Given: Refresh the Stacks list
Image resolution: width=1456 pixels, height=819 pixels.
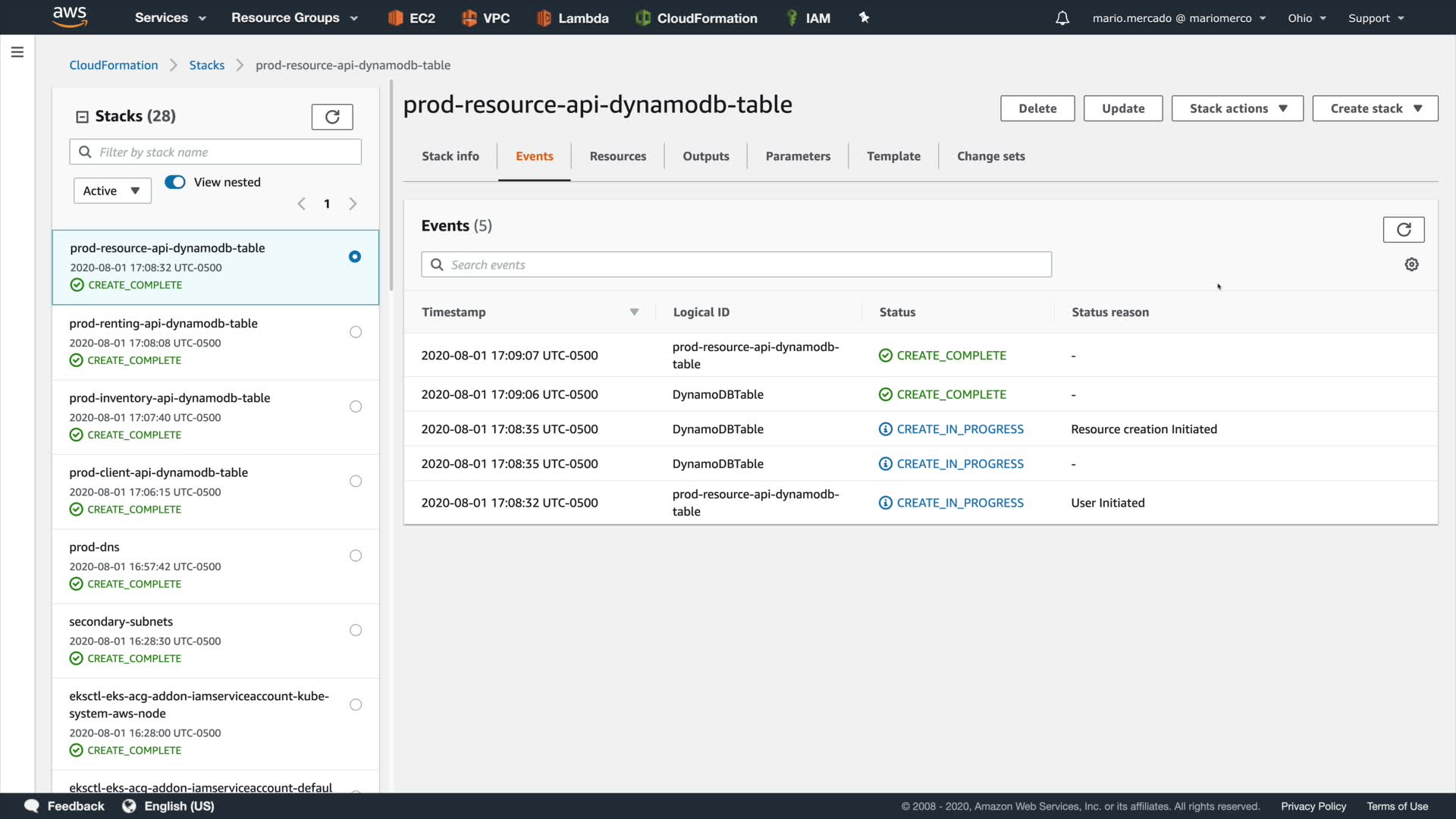Looking at the screenshot, I should [332, 117].
